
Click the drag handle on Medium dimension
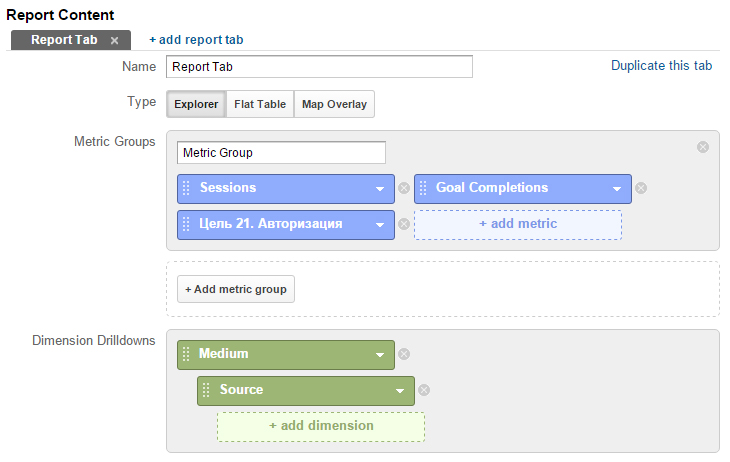click(186, 354)
